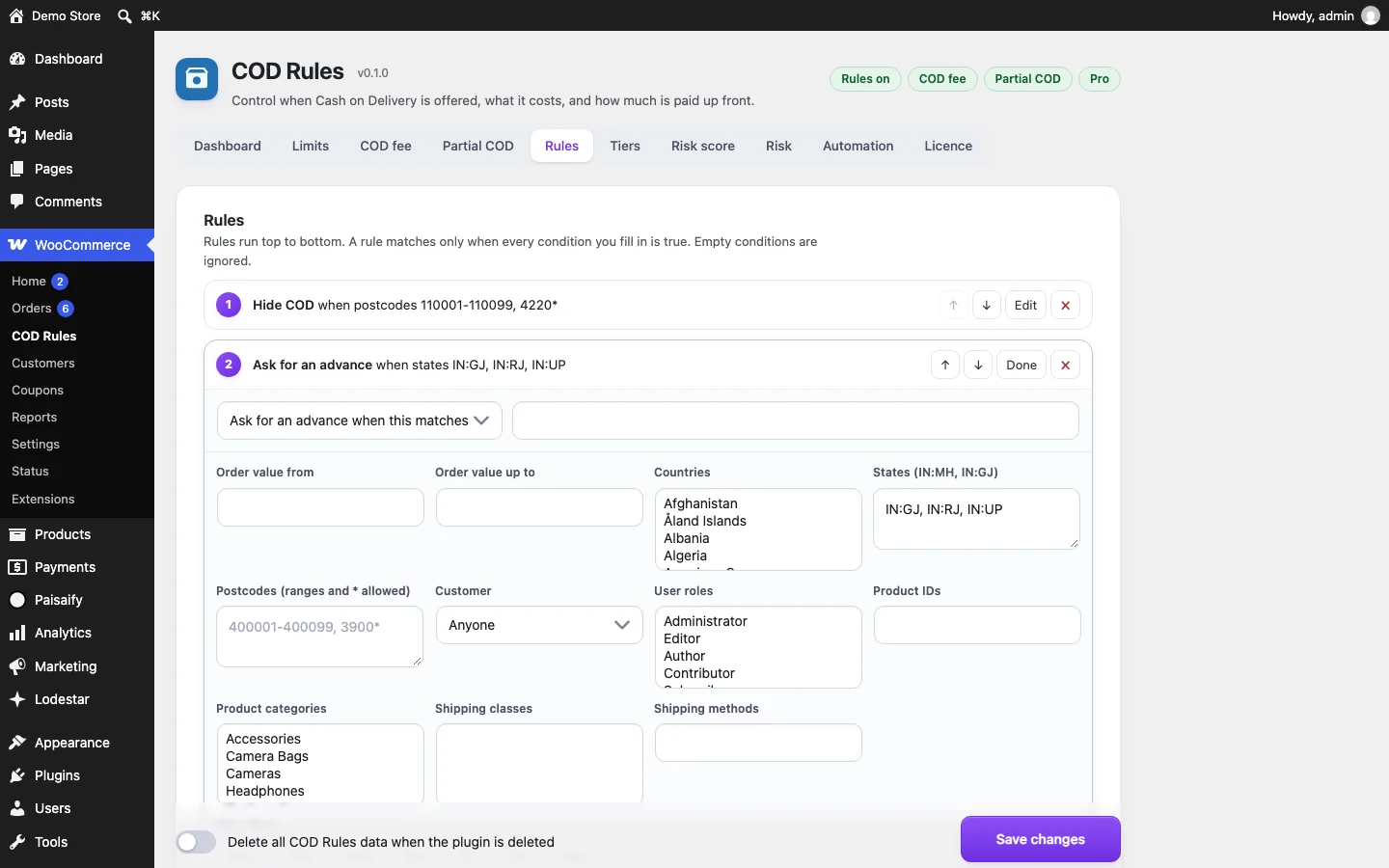Open the Risk score tab
Viewport: 1389px width, 868px height.
(x=703, y=147)
